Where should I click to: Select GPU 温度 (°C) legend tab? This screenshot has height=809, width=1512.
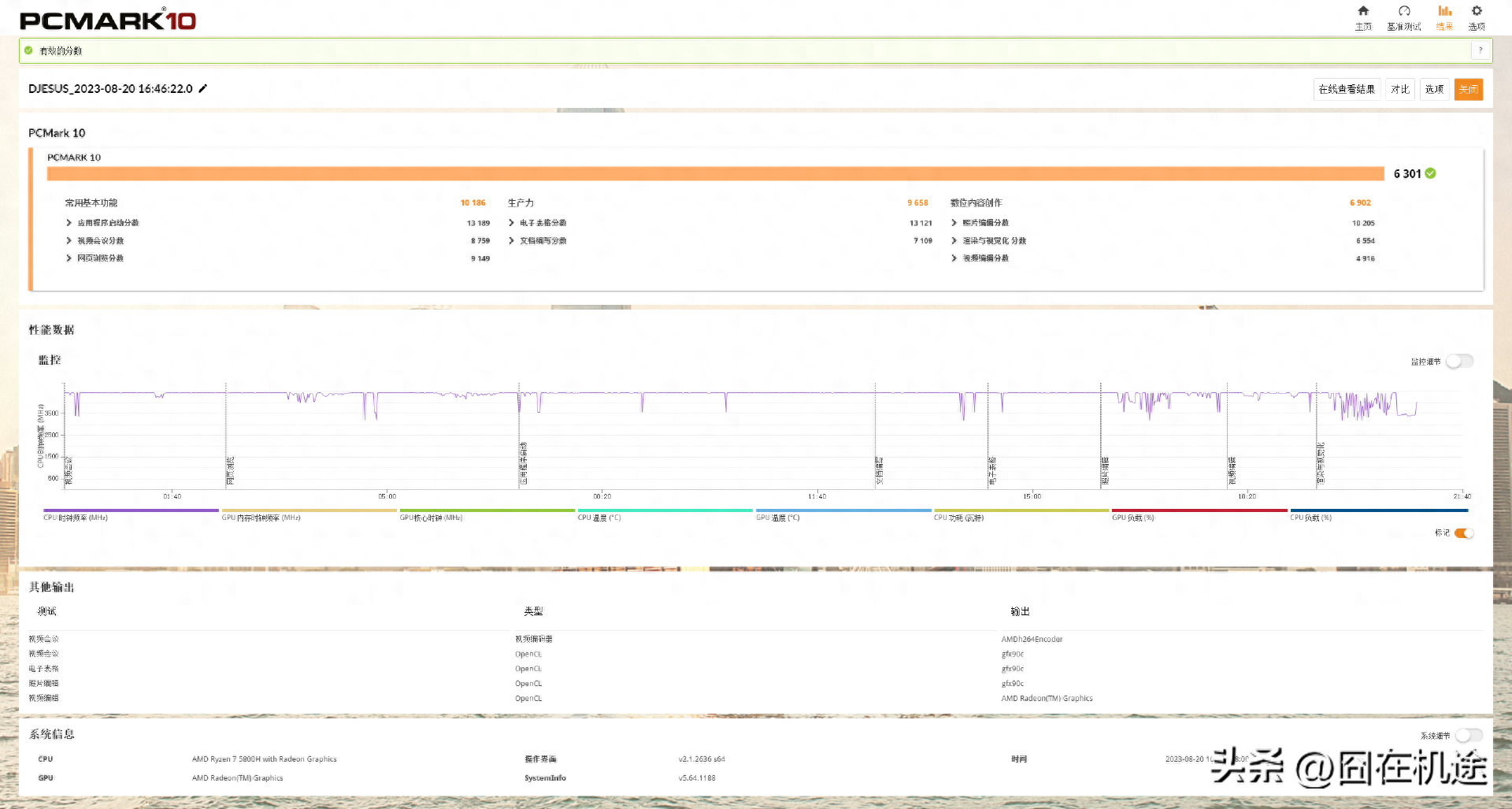pyautogui.click(x=843, y=515)
